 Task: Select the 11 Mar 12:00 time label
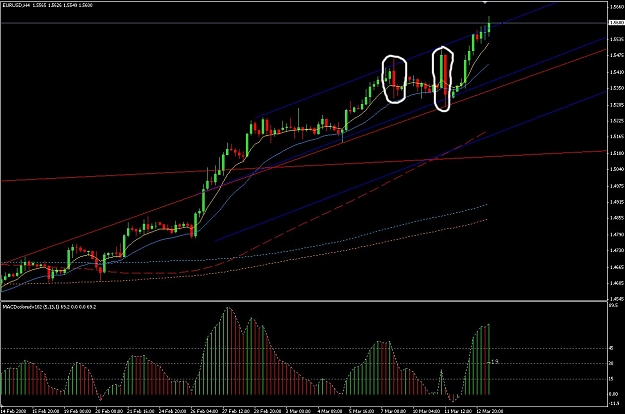(458, 410)
